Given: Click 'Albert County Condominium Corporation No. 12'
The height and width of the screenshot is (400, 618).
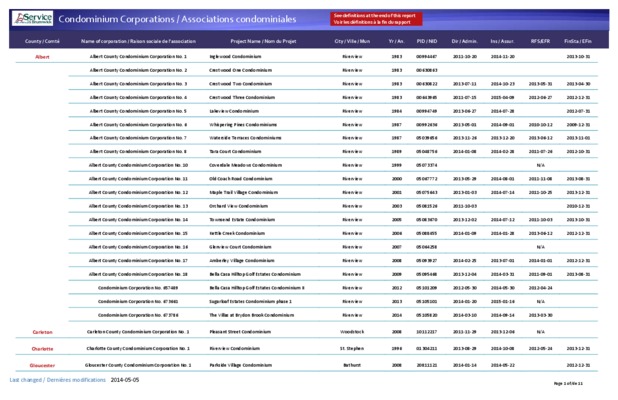Looking at the screenshot, I should tap(138, 192).
